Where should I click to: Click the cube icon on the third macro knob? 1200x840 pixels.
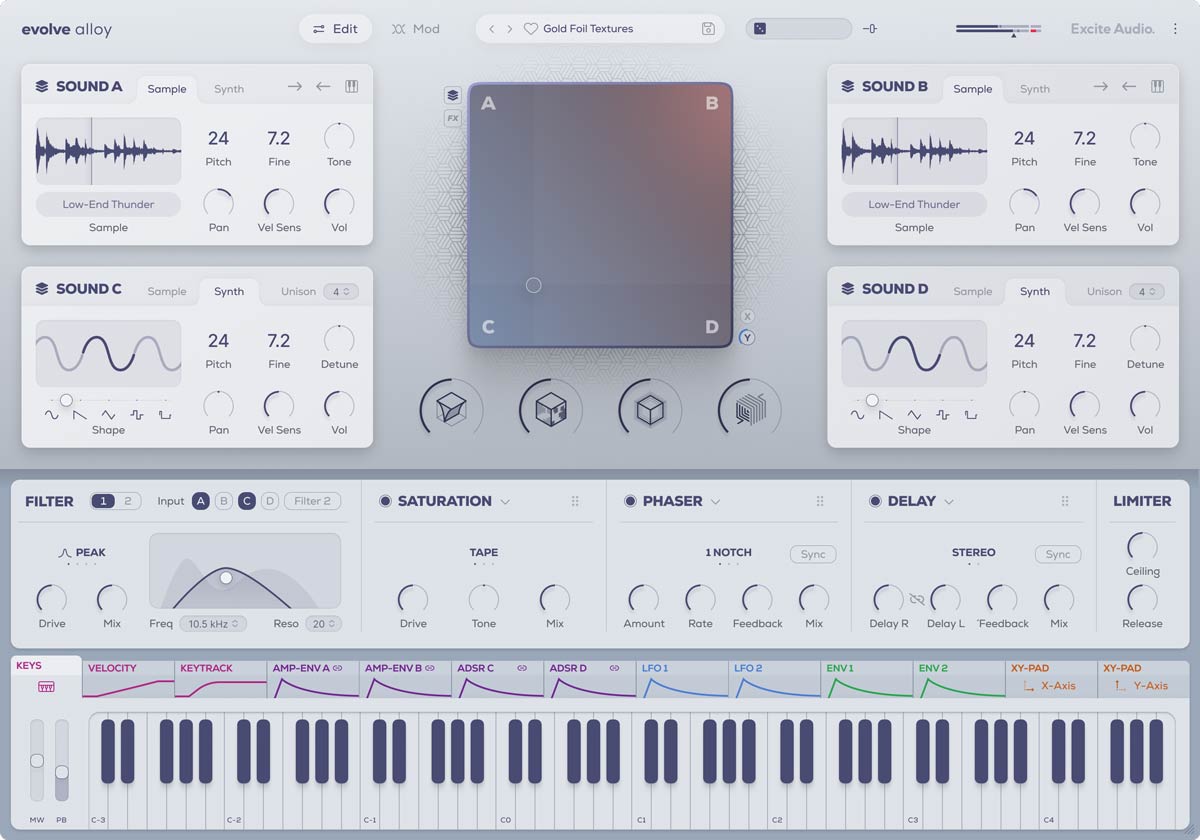click(649, 408)
